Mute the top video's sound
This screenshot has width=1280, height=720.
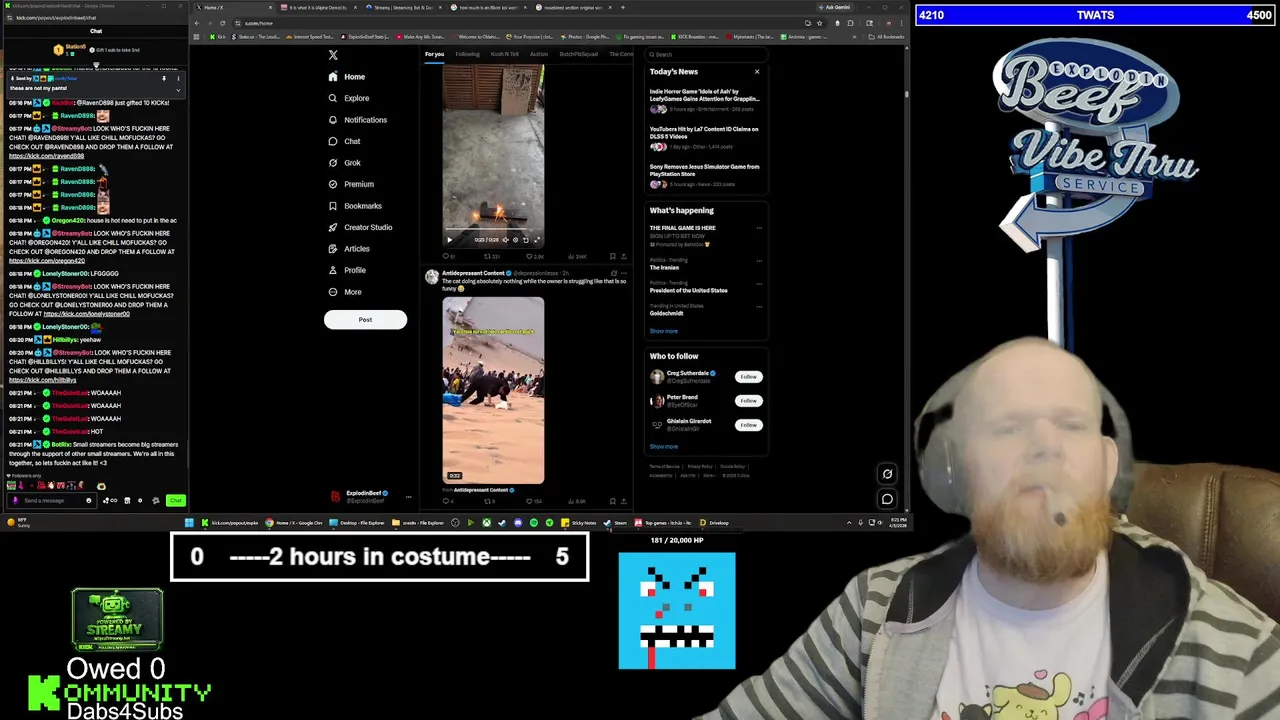point(504,240)
